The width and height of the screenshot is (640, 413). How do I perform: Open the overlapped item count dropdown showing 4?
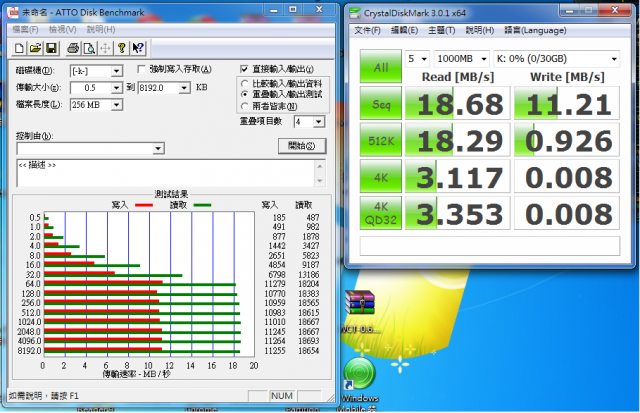click(x=319, y=122)
